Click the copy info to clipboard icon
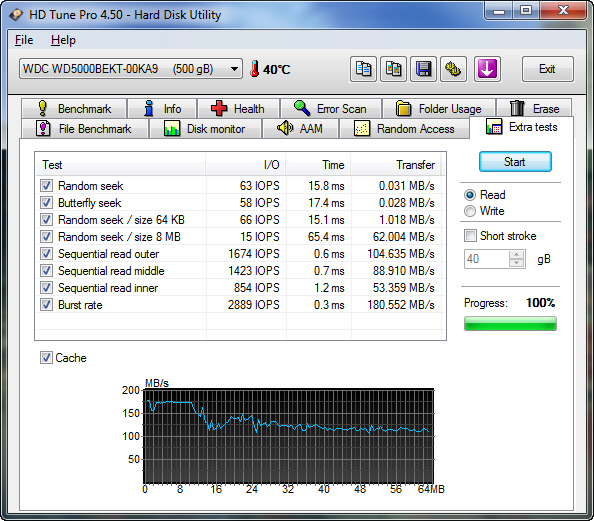 click(363, 69)
